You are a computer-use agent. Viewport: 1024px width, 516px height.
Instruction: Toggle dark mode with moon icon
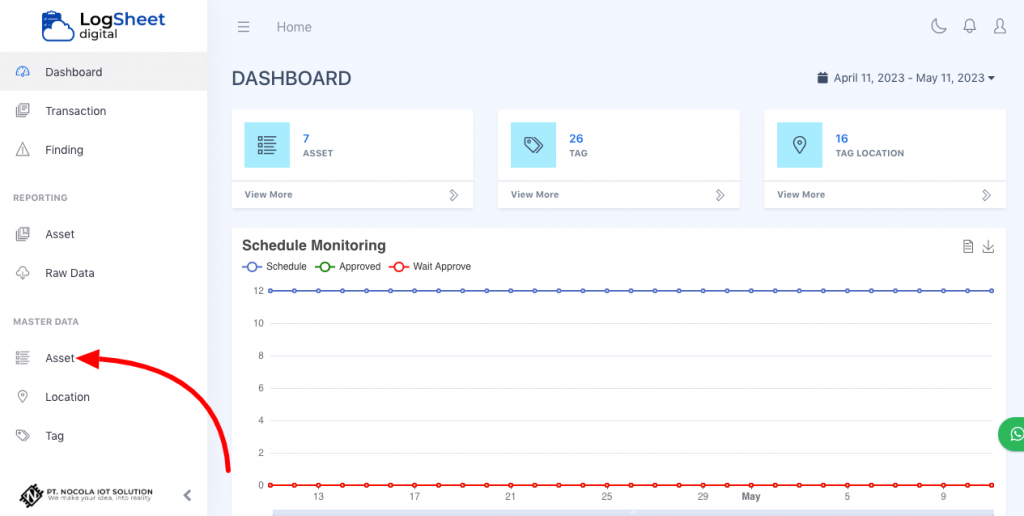tap(938, 26)
